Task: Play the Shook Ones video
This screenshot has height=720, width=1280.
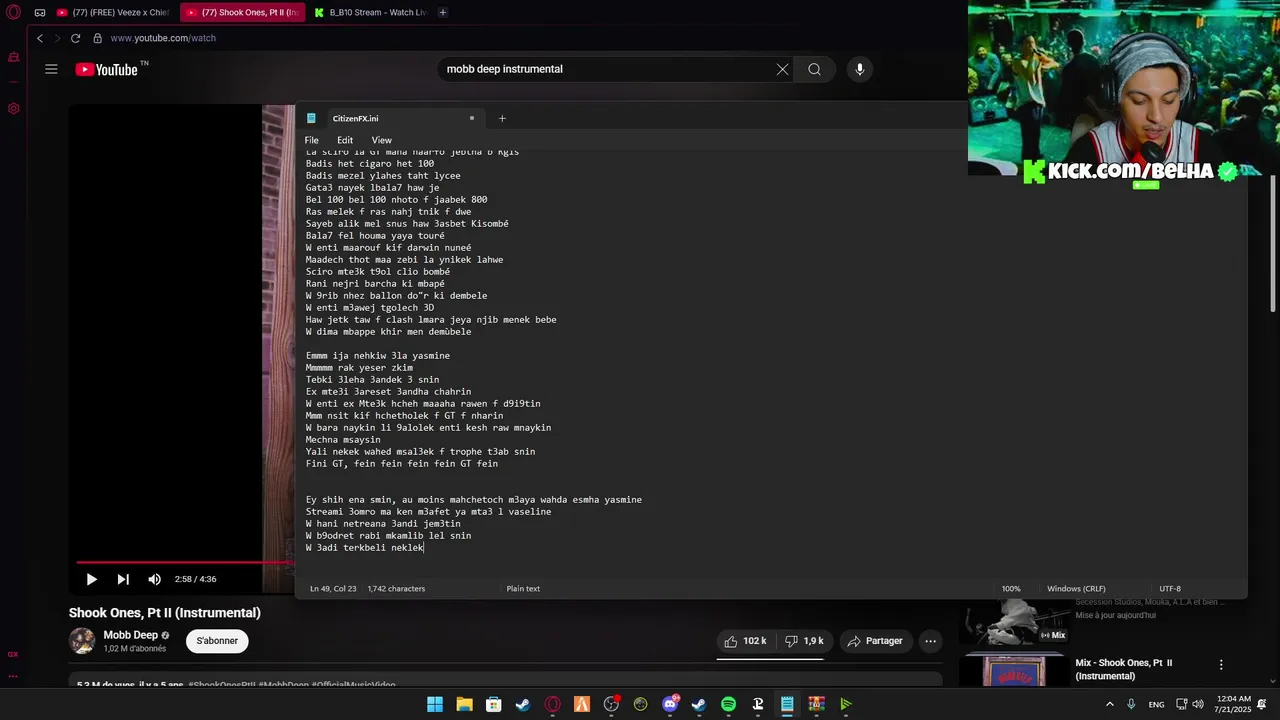Action: [x=91, y=579]
